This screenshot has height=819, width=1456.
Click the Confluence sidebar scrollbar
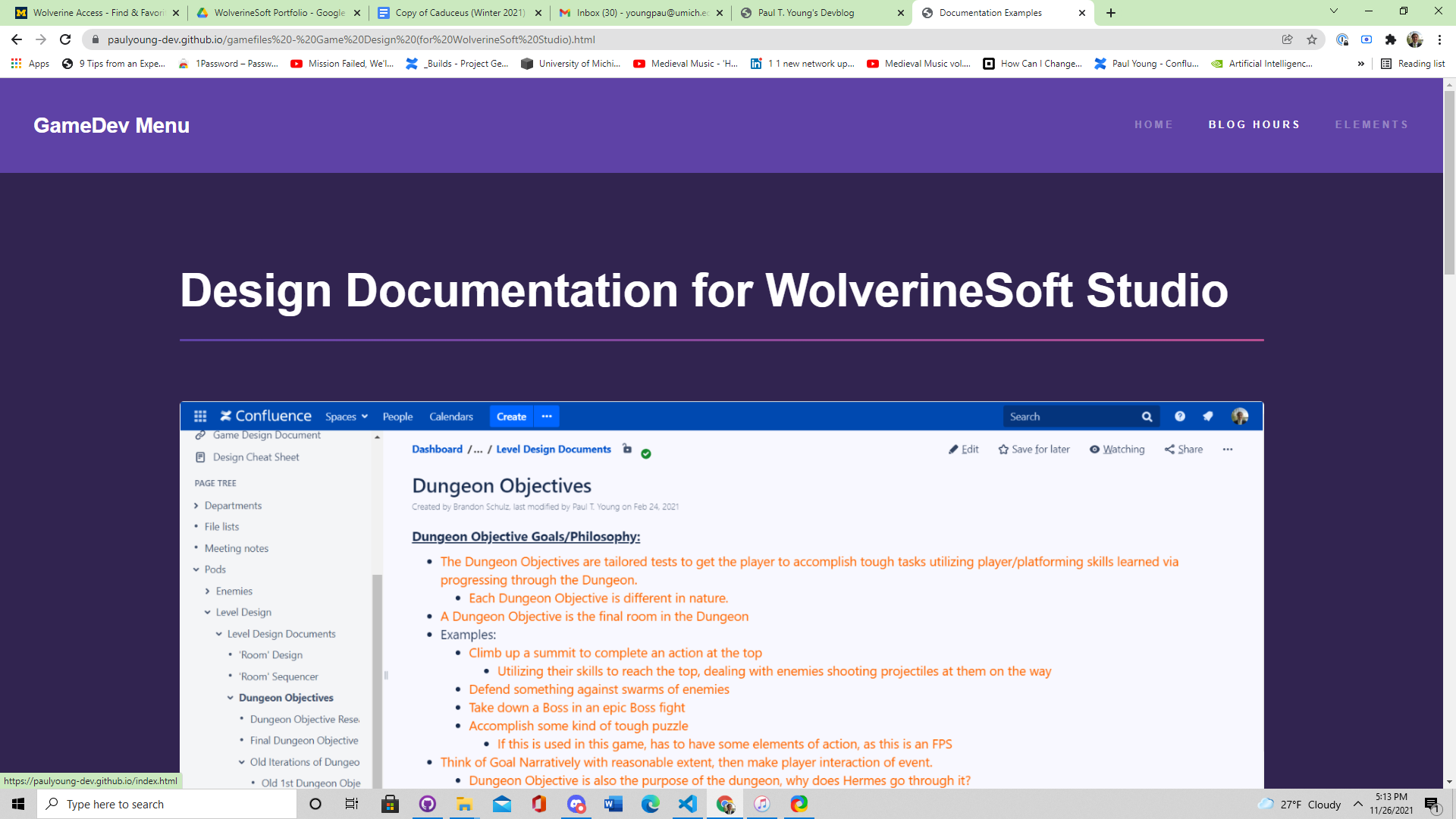(377, 682)
